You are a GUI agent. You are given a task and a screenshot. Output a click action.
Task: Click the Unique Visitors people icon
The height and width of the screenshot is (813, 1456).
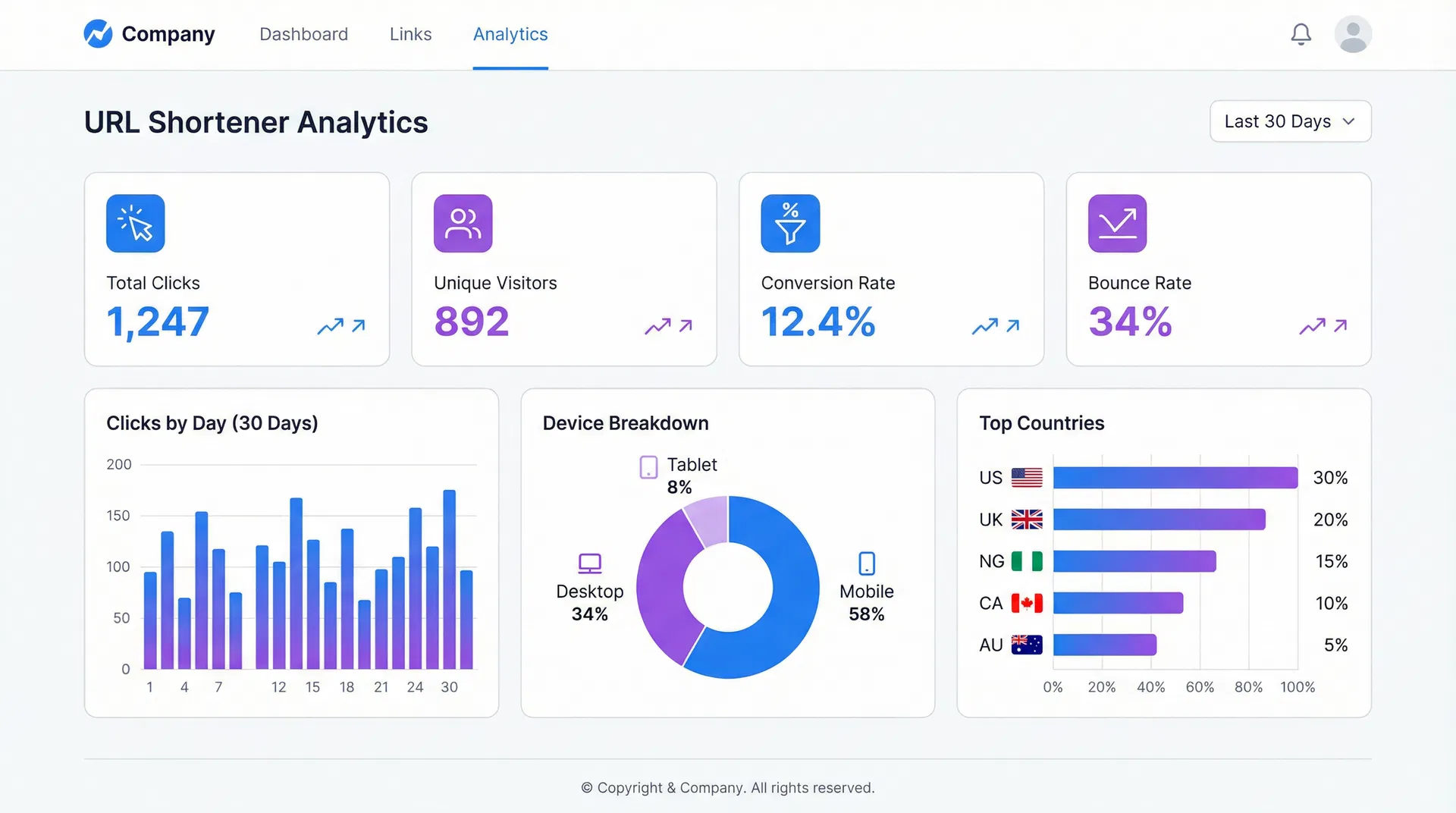point(463,223)
